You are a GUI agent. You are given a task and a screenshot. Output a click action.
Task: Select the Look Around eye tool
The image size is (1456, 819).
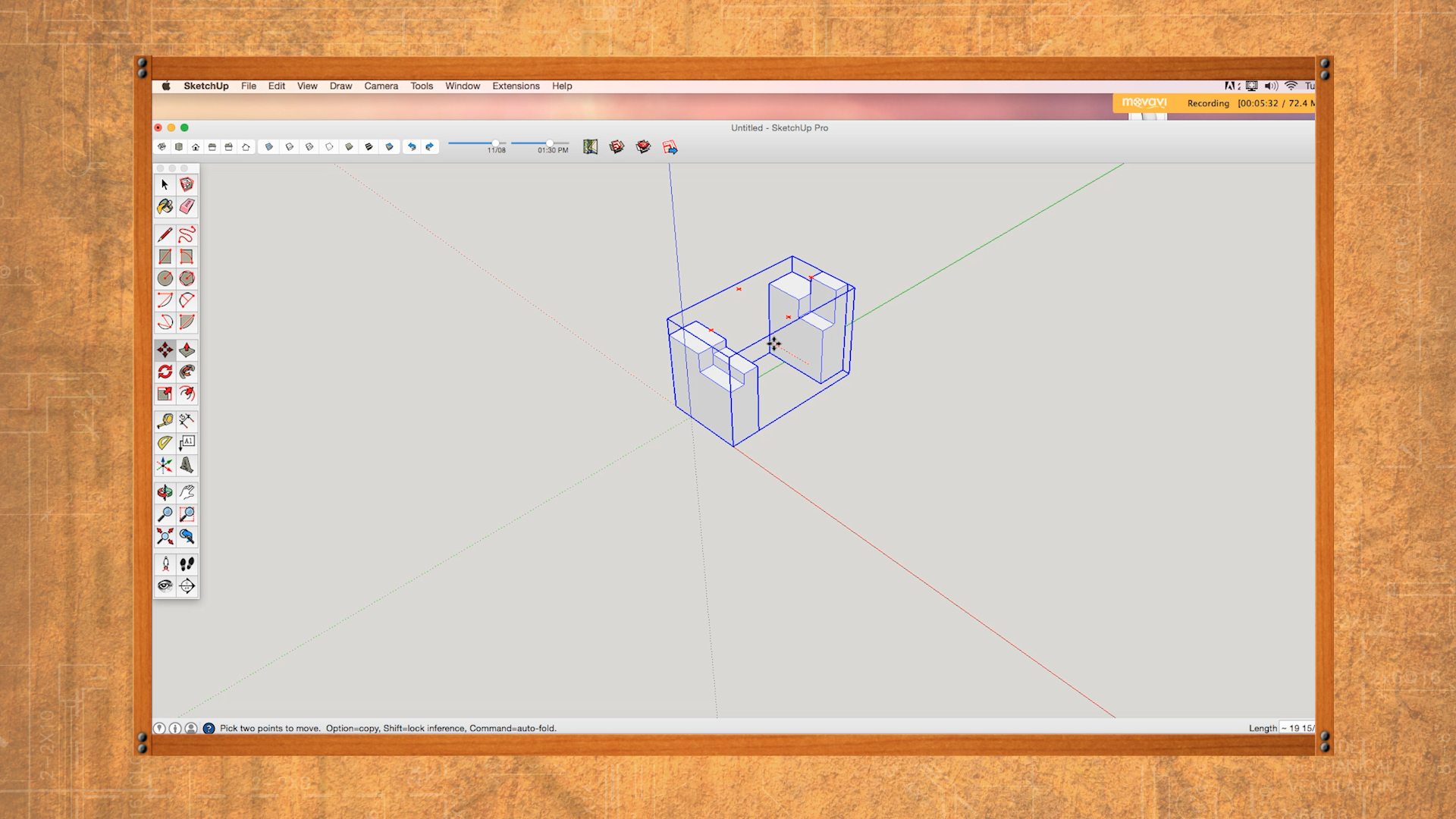point(165,585)
